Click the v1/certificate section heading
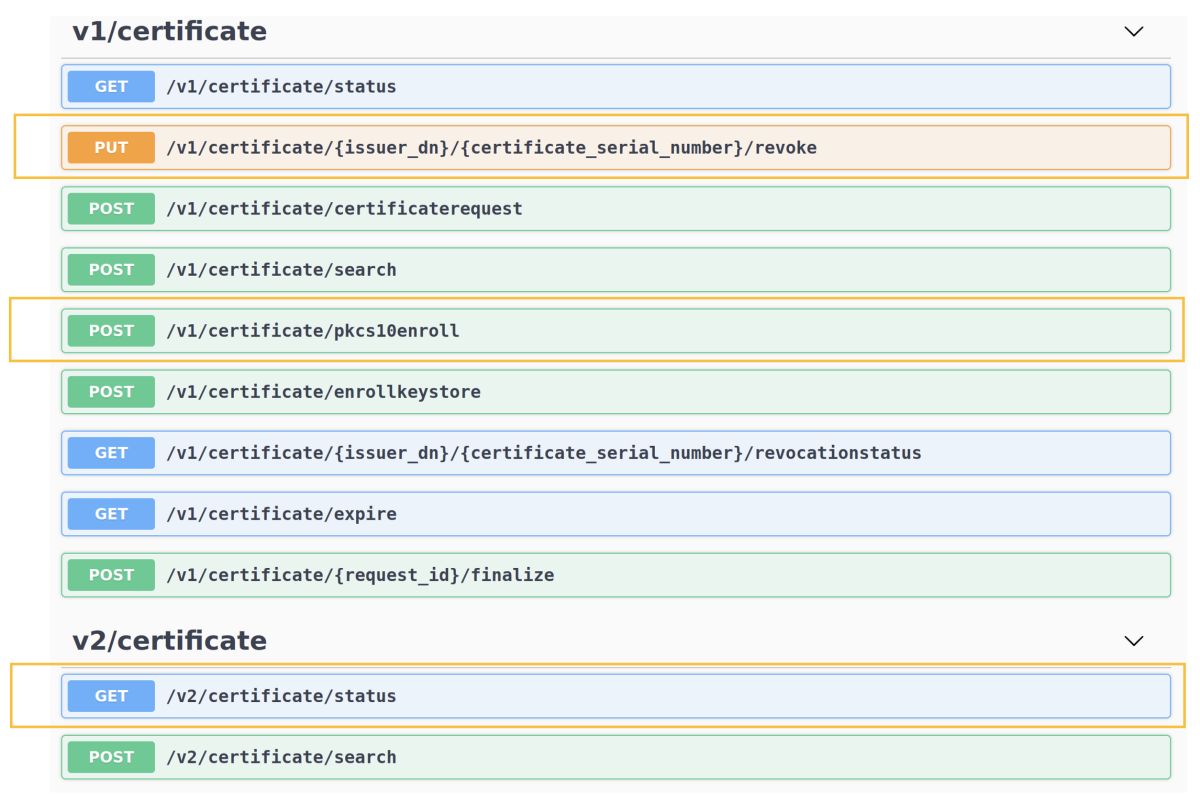 tap(170, 32)
